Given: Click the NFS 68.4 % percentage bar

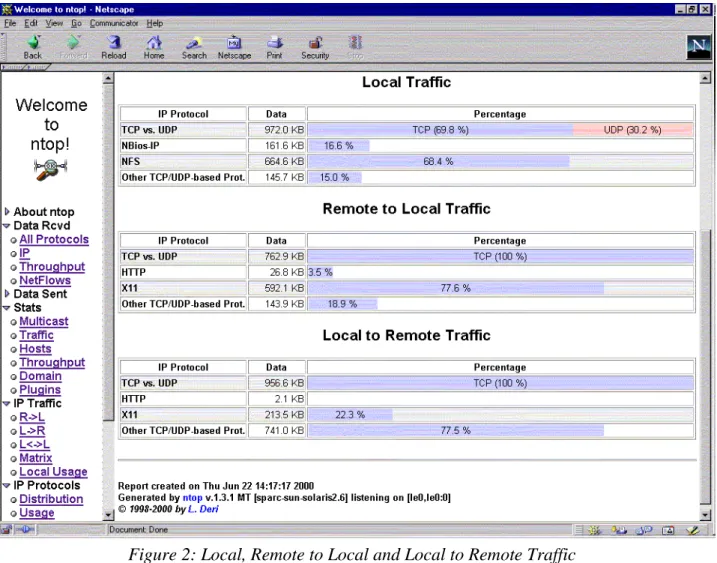Looking at the screenshot, I should click(x=439, y=161).
